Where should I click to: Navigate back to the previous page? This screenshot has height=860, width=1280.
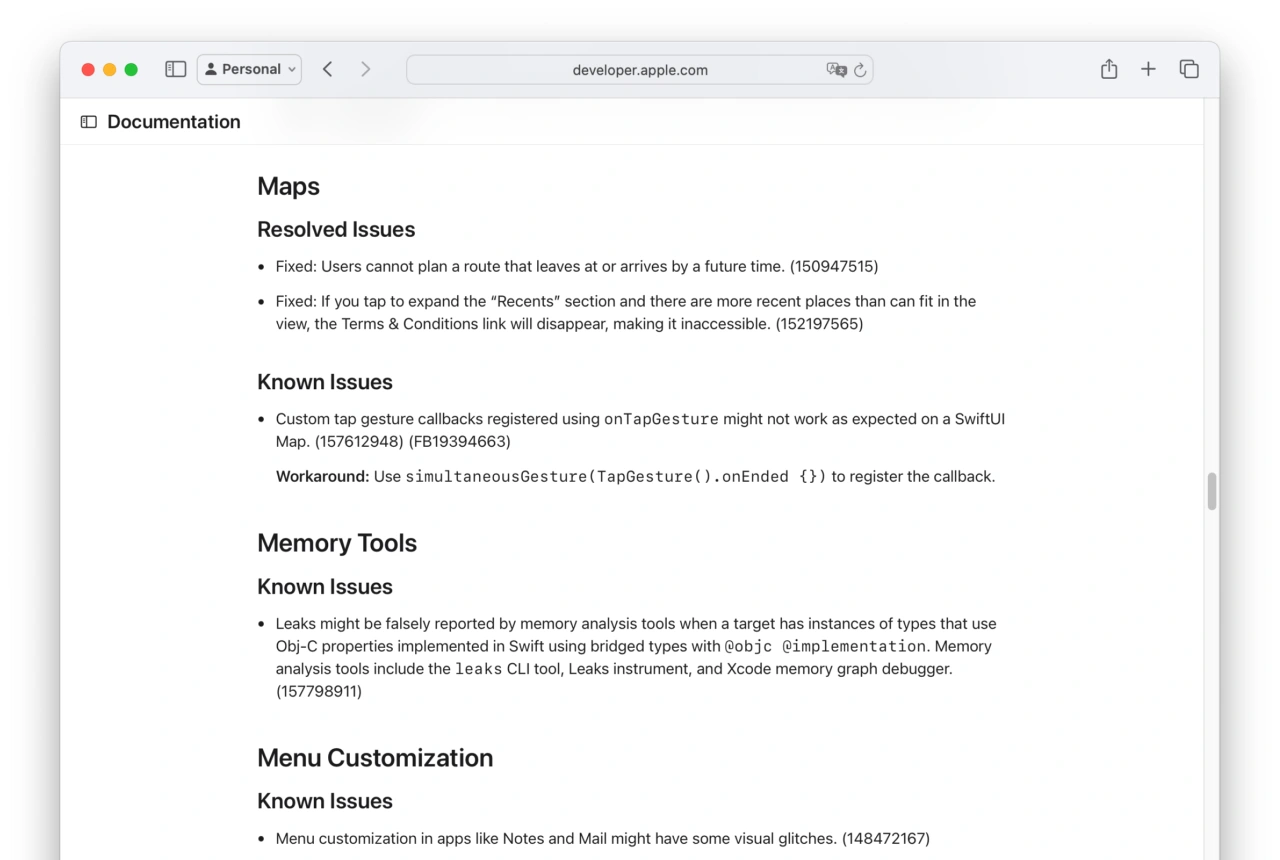coord(328,69)
